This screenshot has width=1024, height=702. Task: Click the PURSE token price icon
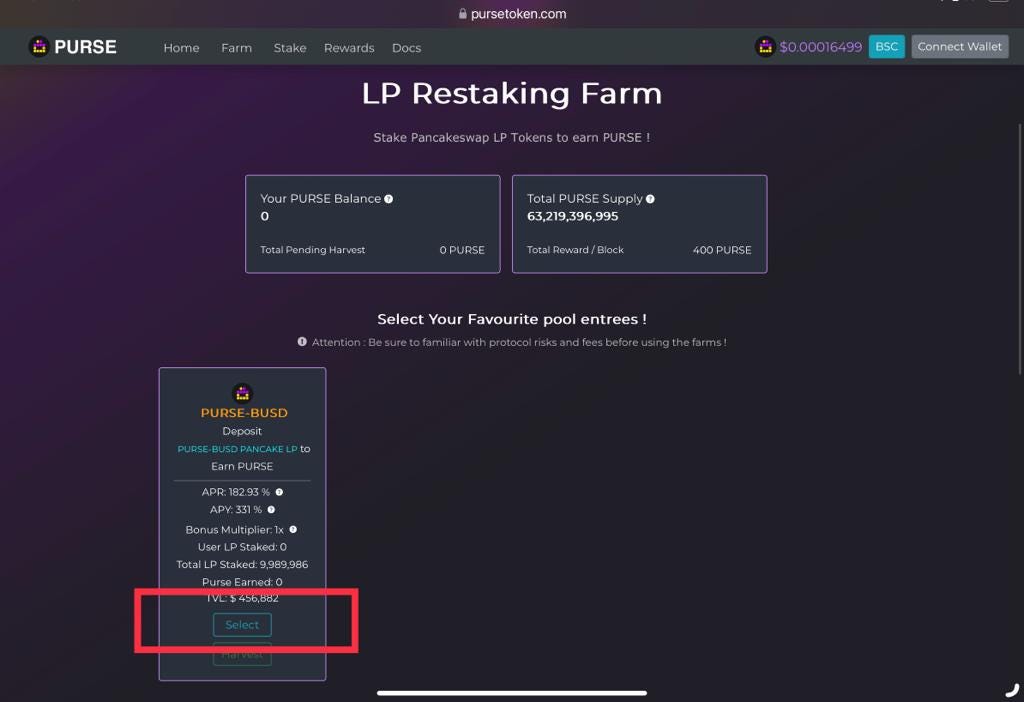pos(765,47)
